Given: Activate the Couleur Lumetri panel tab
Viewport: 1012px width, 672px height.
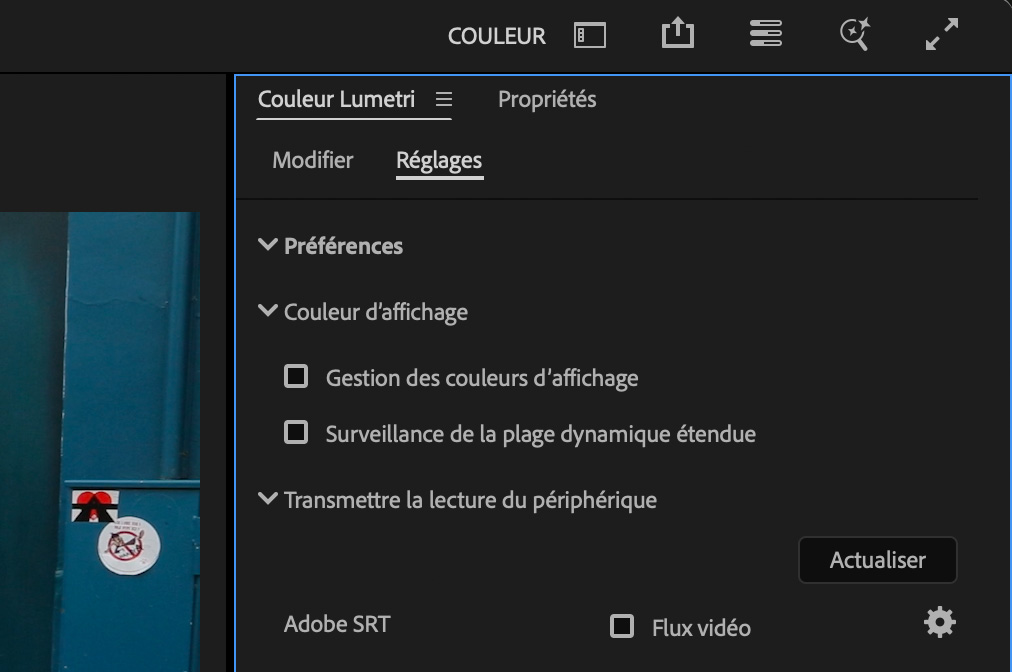Looking at the screenshot, I should 336,100.
